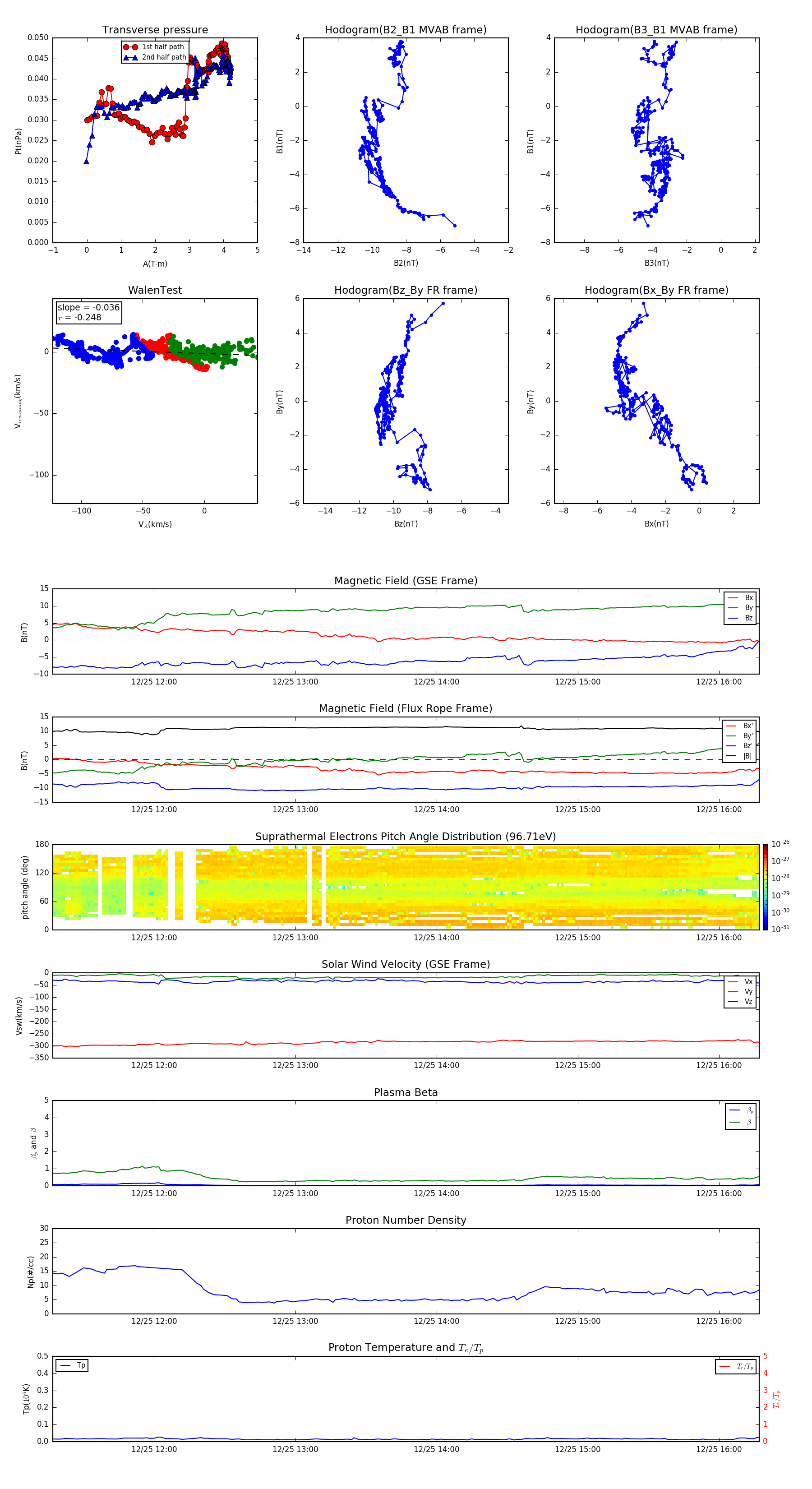This screenshot has width=812, height=1489.
Task: Click the 'Transverse pressure' plot title
Action: [x=155, y=29]
